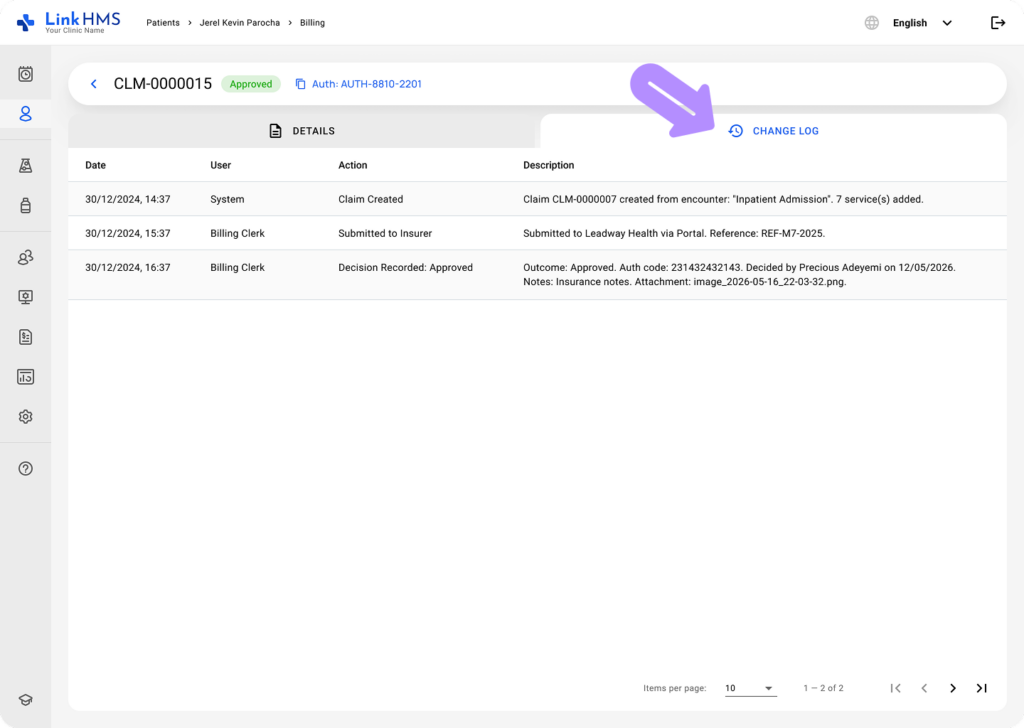The height and width of the screenshot is (728, 1024).
Task: Select the date 30/12/2024, 16:37
Action: (128, 267)
